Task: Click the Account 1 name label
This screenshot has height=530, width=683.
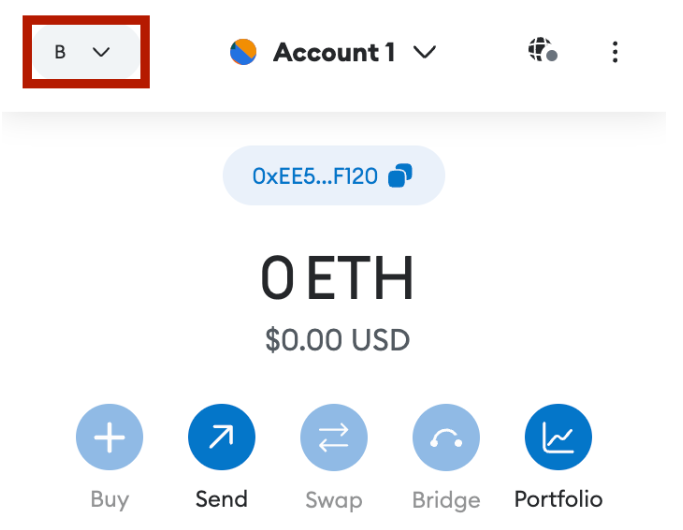Action: 334,52
